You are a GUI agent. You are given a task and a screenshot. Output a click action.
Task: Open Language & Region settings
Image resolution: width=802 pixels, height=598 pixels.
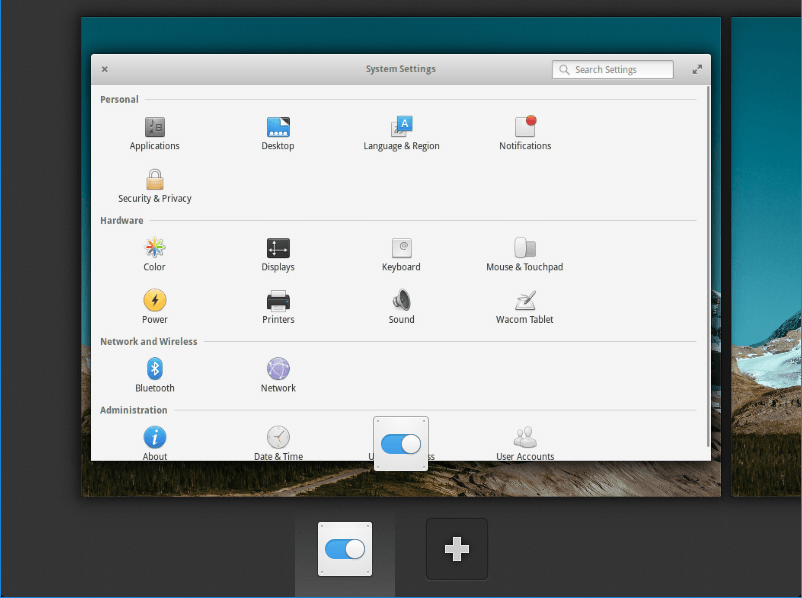tap(401, 134)
